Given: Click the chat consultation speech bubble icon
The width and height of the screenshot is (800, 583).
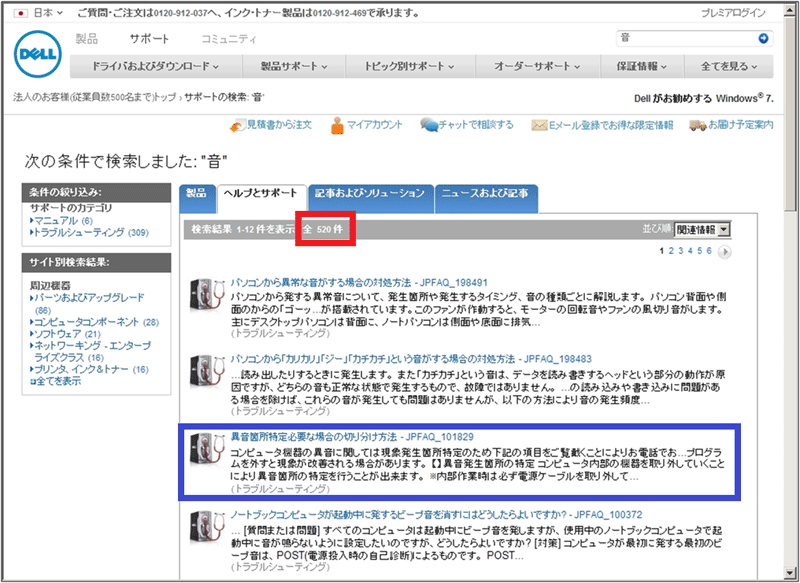Looking at the screenshot, I should pos(428,125).
